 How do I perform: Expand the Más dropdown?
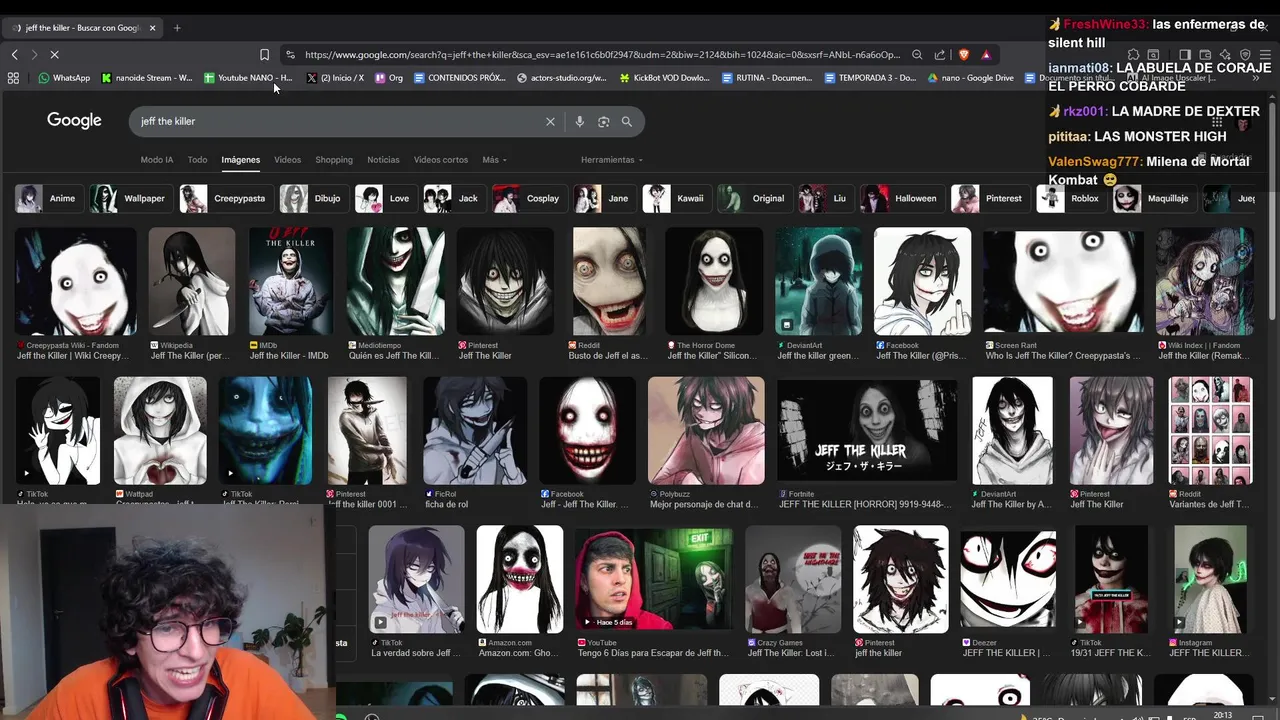click(x=494, y=160)
